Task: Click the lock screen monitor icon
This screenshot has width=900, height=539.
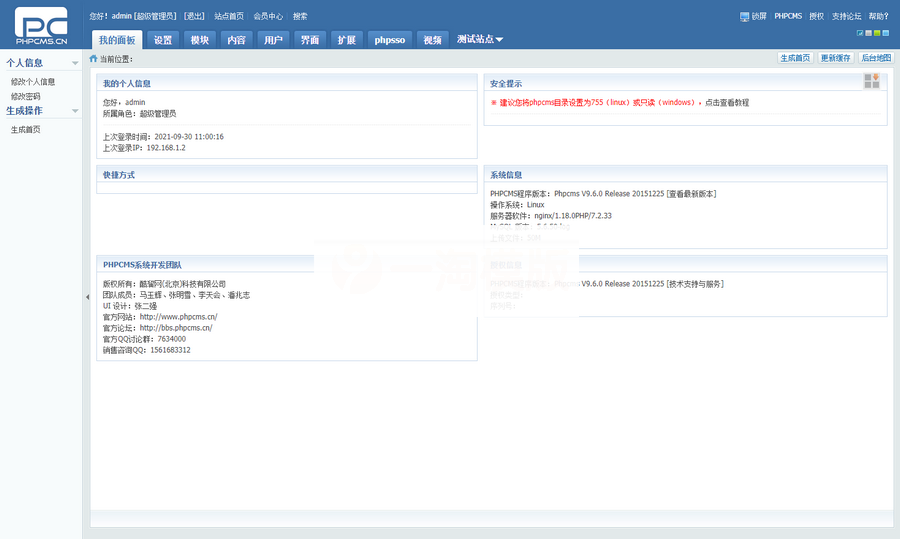Action: pos(744,17)
